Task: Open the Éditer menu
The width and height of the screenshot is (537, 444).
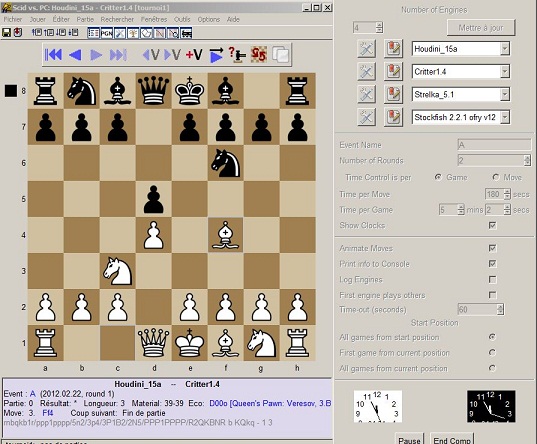Action: click(x=61, y=20)
